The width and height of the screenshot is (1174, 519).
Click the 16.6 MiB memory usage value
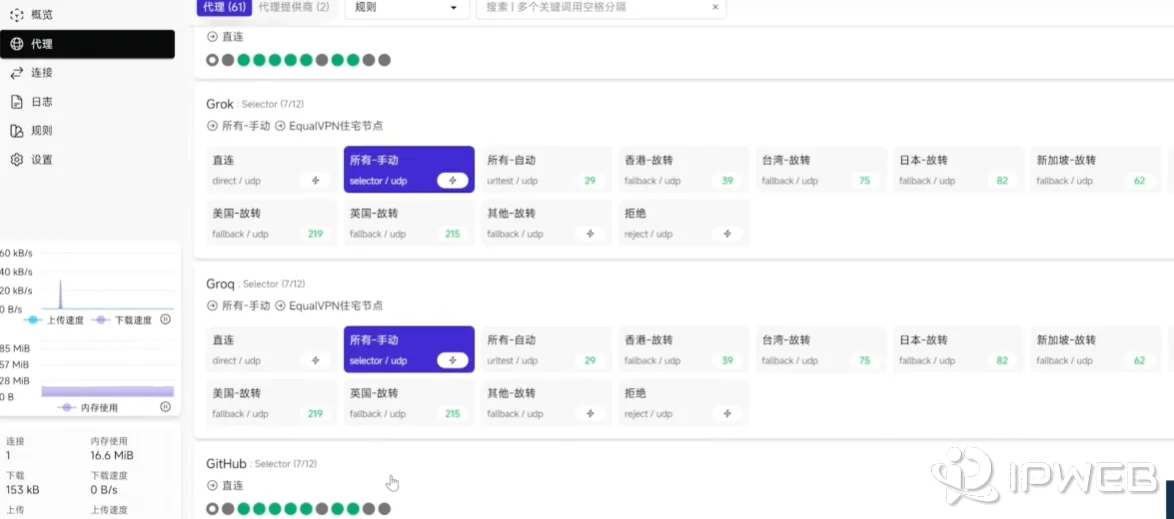coord(112,455)
